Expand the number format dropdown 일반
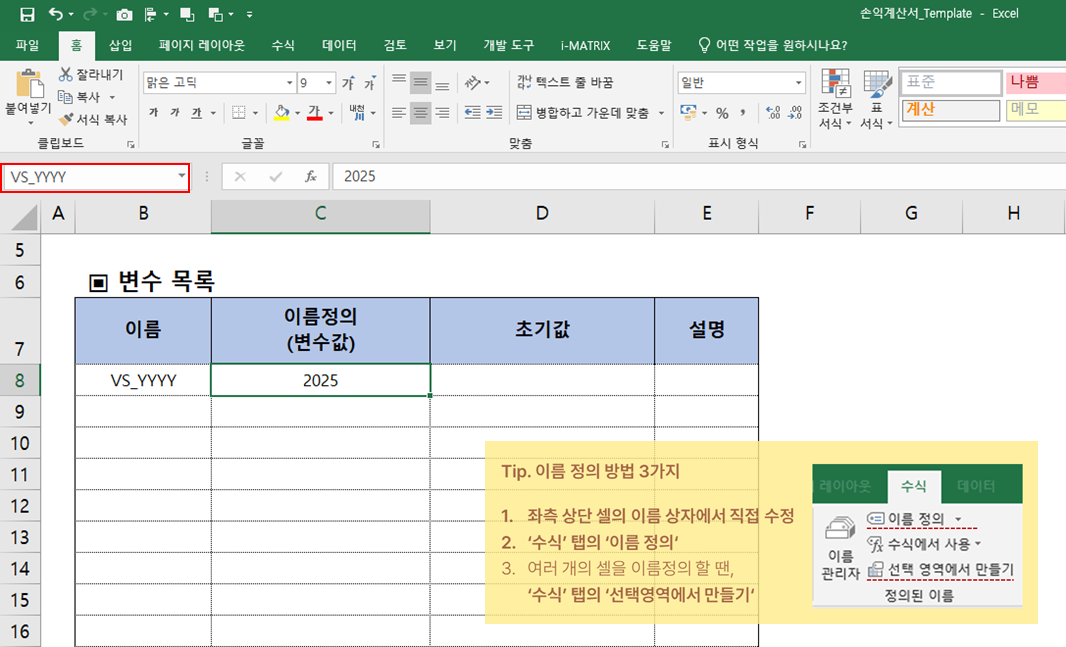1066x647 pixels. [x=799, y=82]
